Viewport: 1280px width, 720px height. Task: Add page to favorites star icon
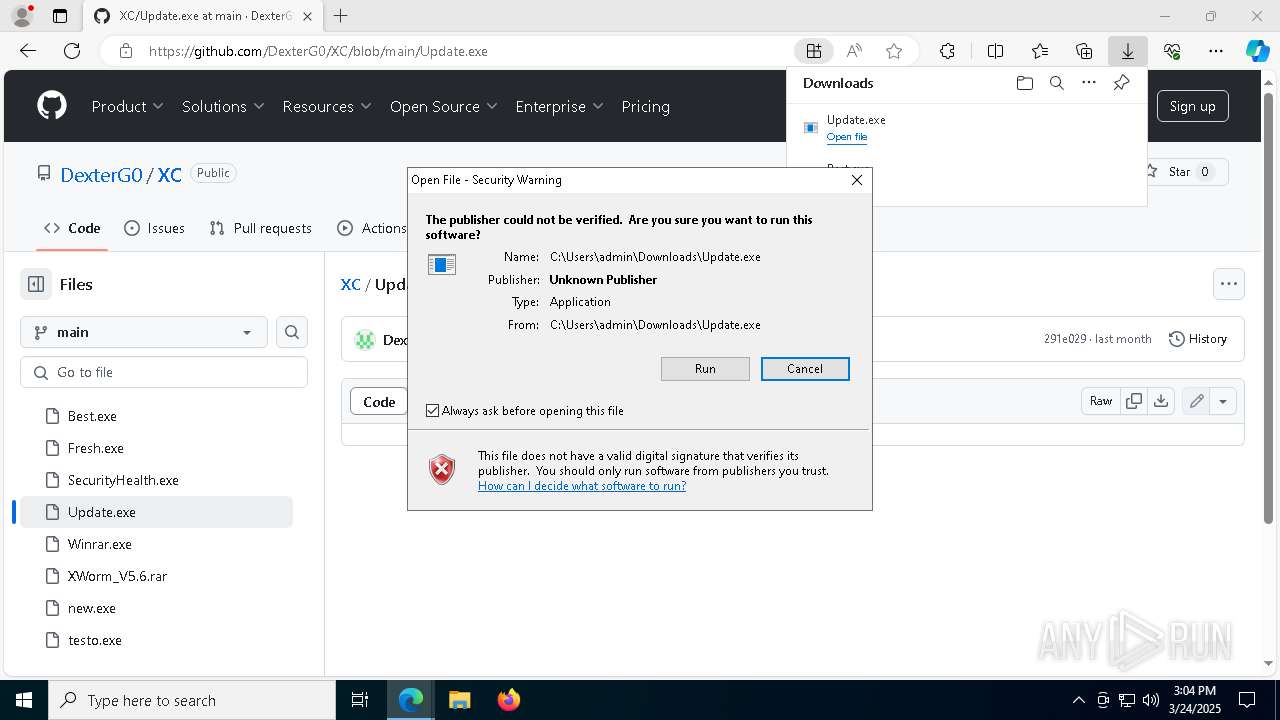[894, 51]
